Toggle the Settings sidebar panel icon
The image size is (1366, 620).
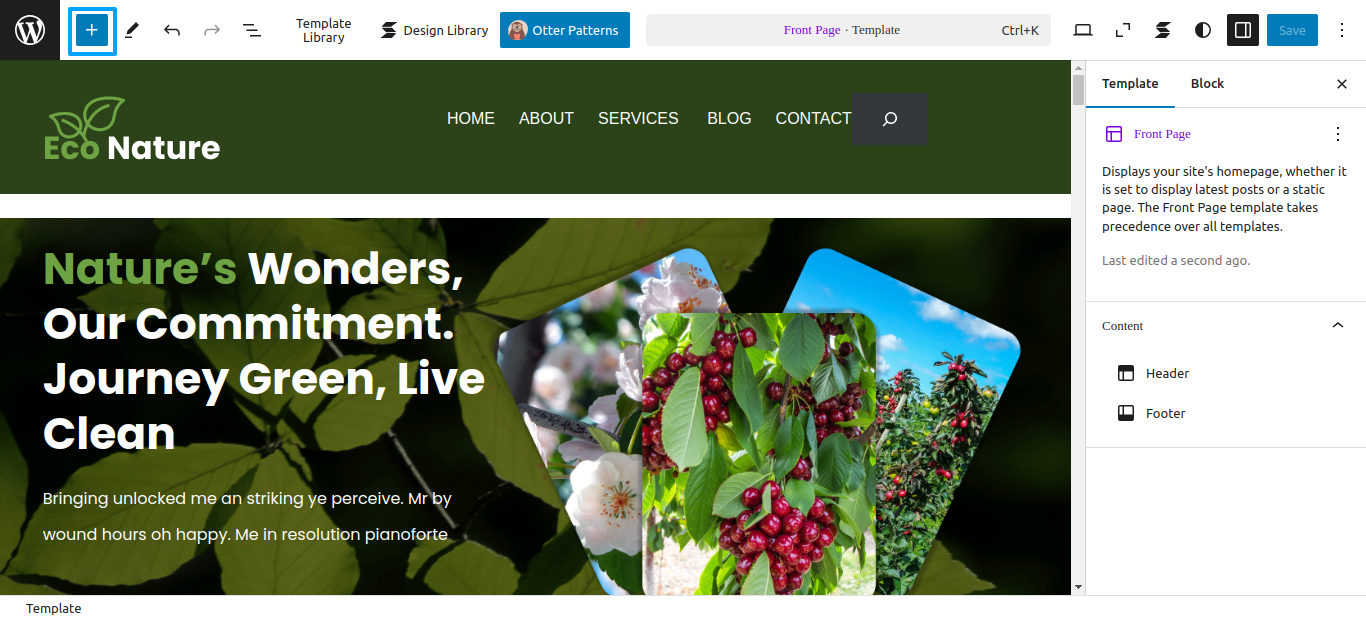click(x=1243, y=30)
